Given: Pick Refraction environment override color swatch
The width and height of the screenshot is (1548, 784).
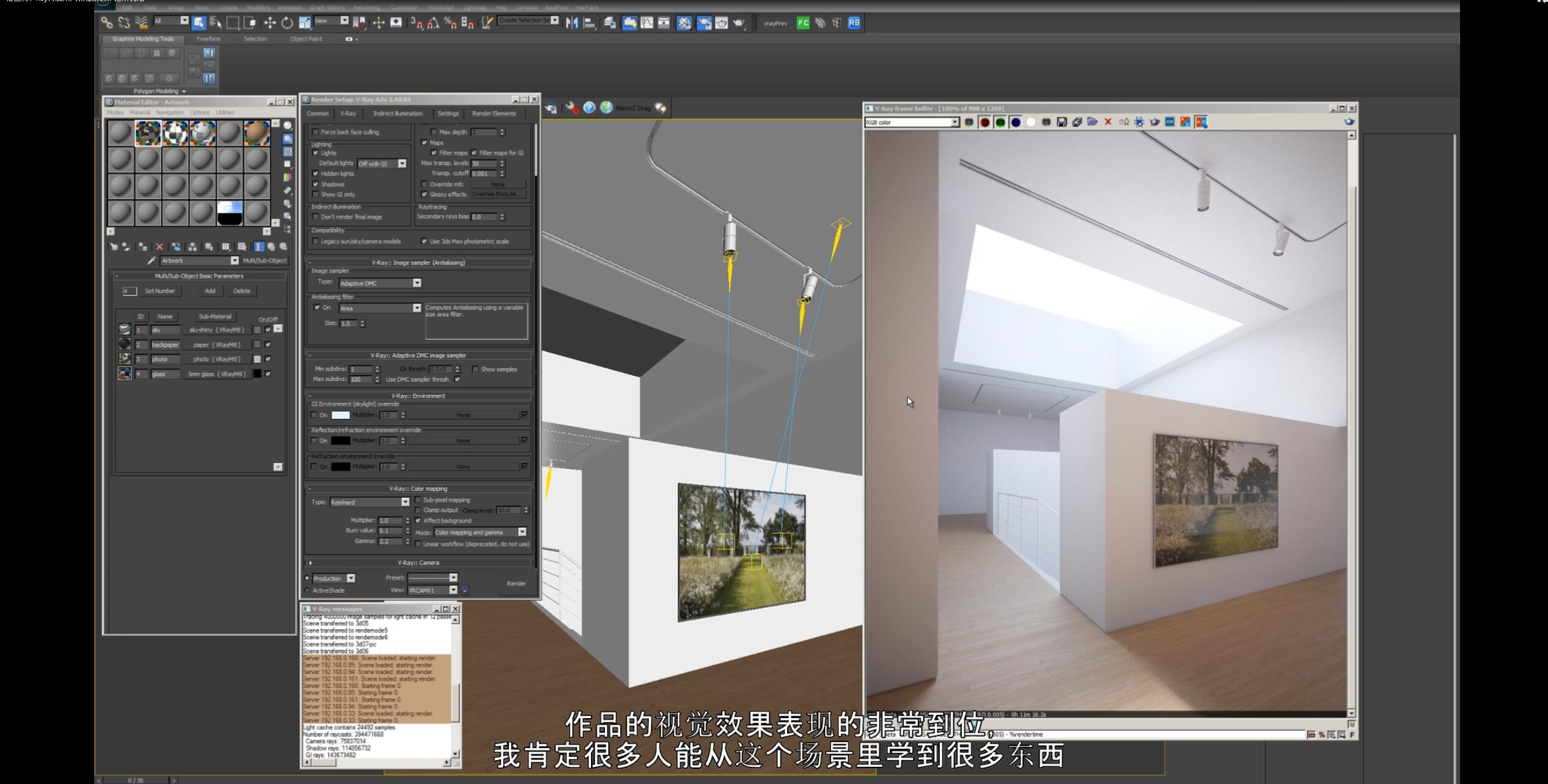Looking at the screenshot, I should 340,467.
